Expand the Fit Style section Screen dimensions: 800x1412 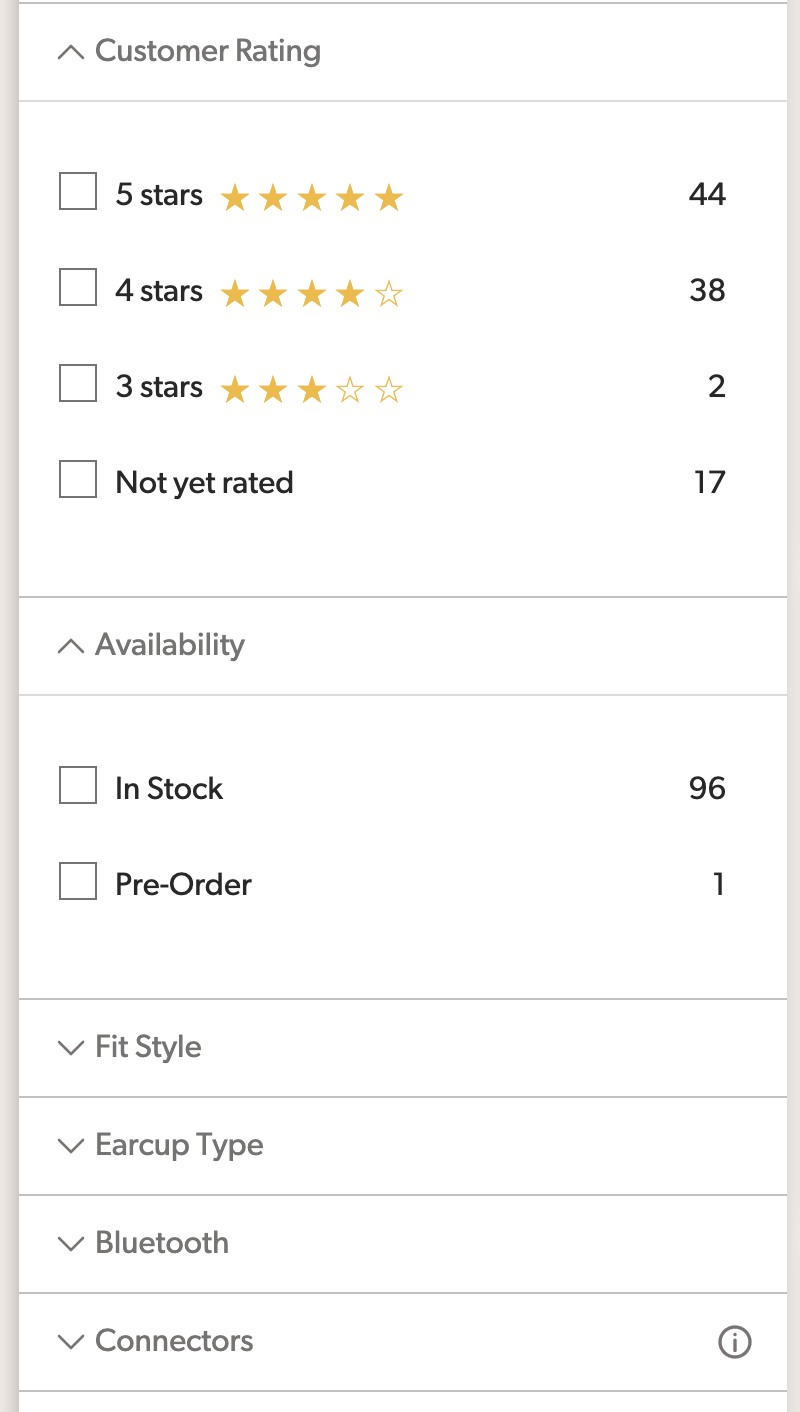pyautogui.click(x=403, y=1048)
